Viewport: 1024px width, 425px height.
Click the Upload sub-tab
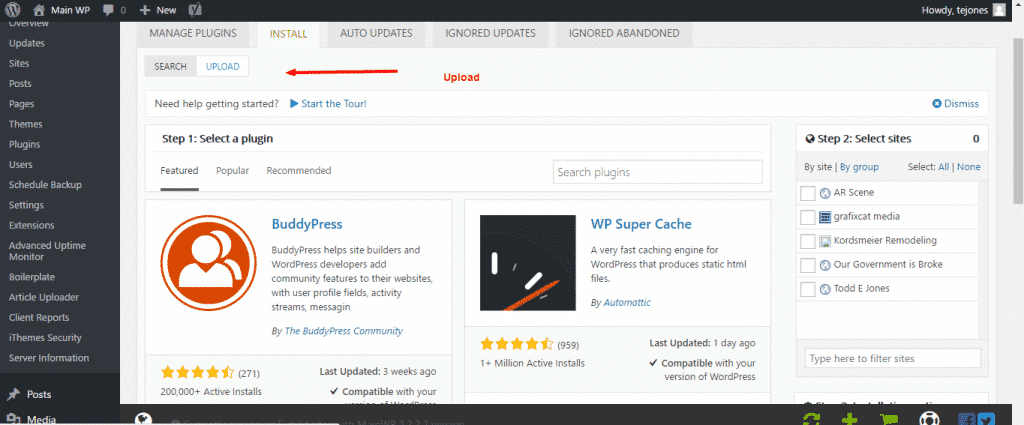pos(223,67)
